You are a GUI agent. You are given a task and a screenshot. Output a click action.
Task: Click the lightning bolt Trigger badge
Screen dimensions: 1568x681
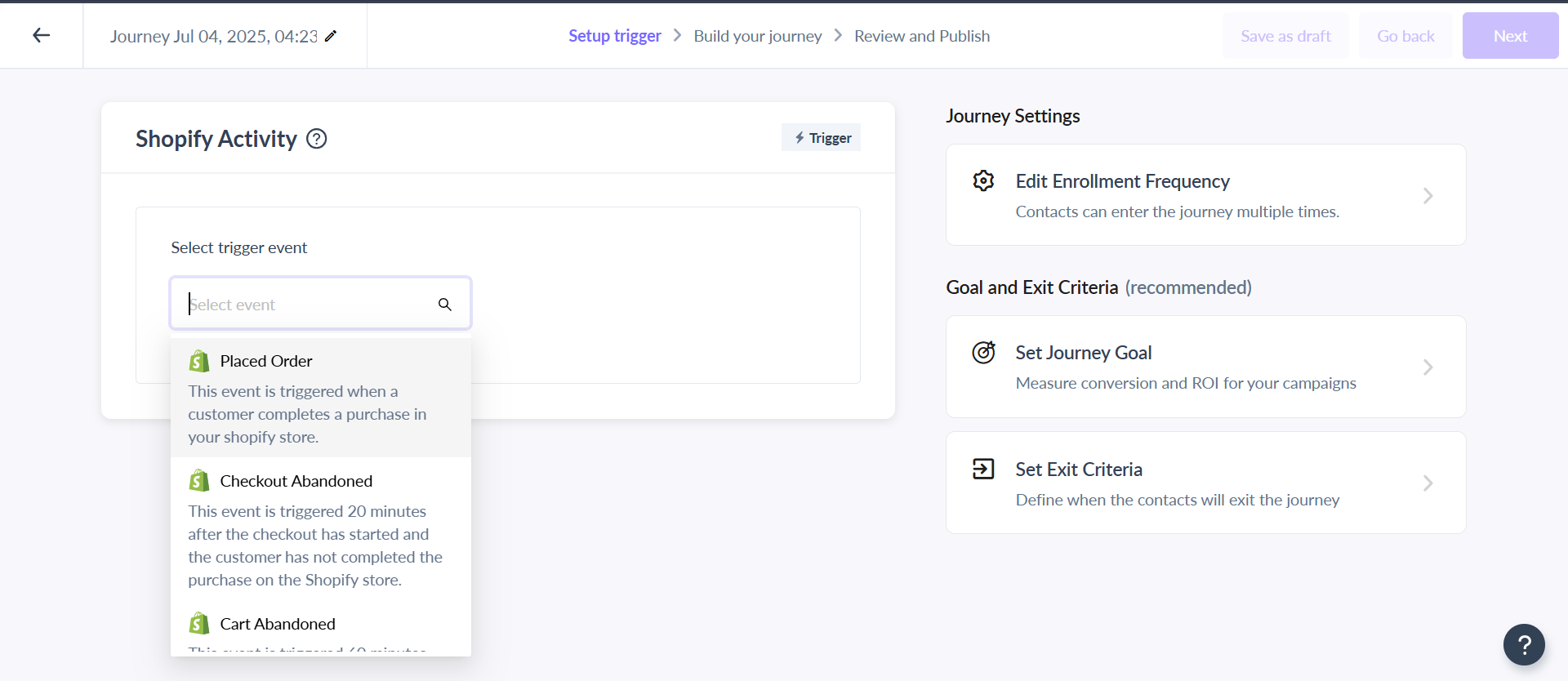pos(821,138)
